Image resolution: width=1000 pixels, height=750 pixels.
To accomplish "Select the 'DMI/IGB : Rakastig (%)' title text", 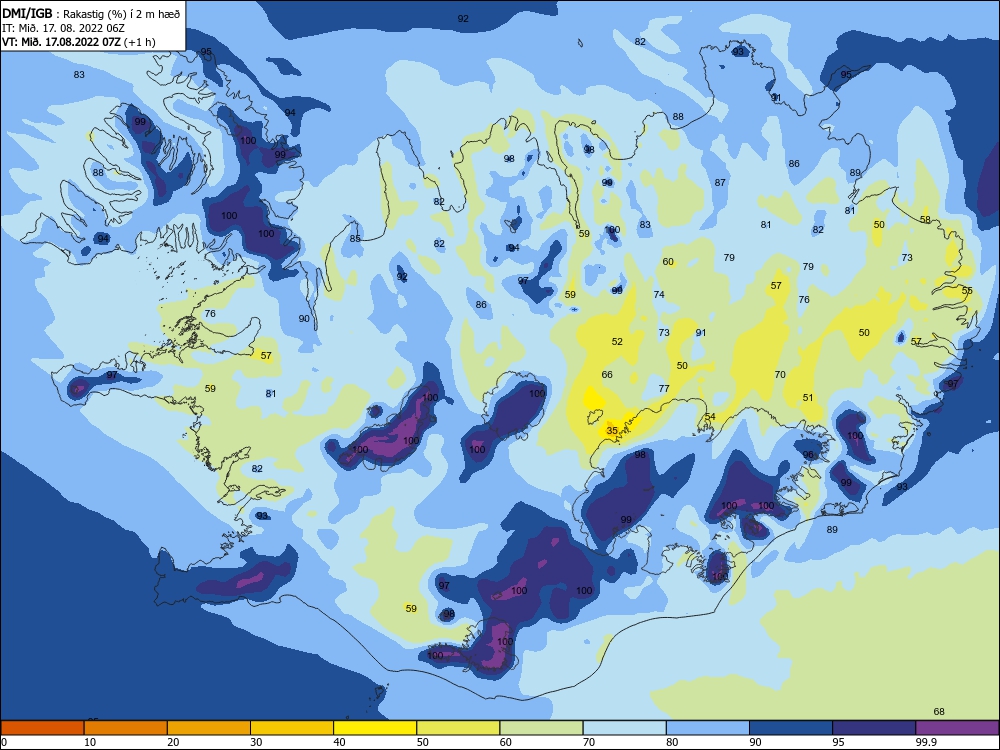I will 92,13.
